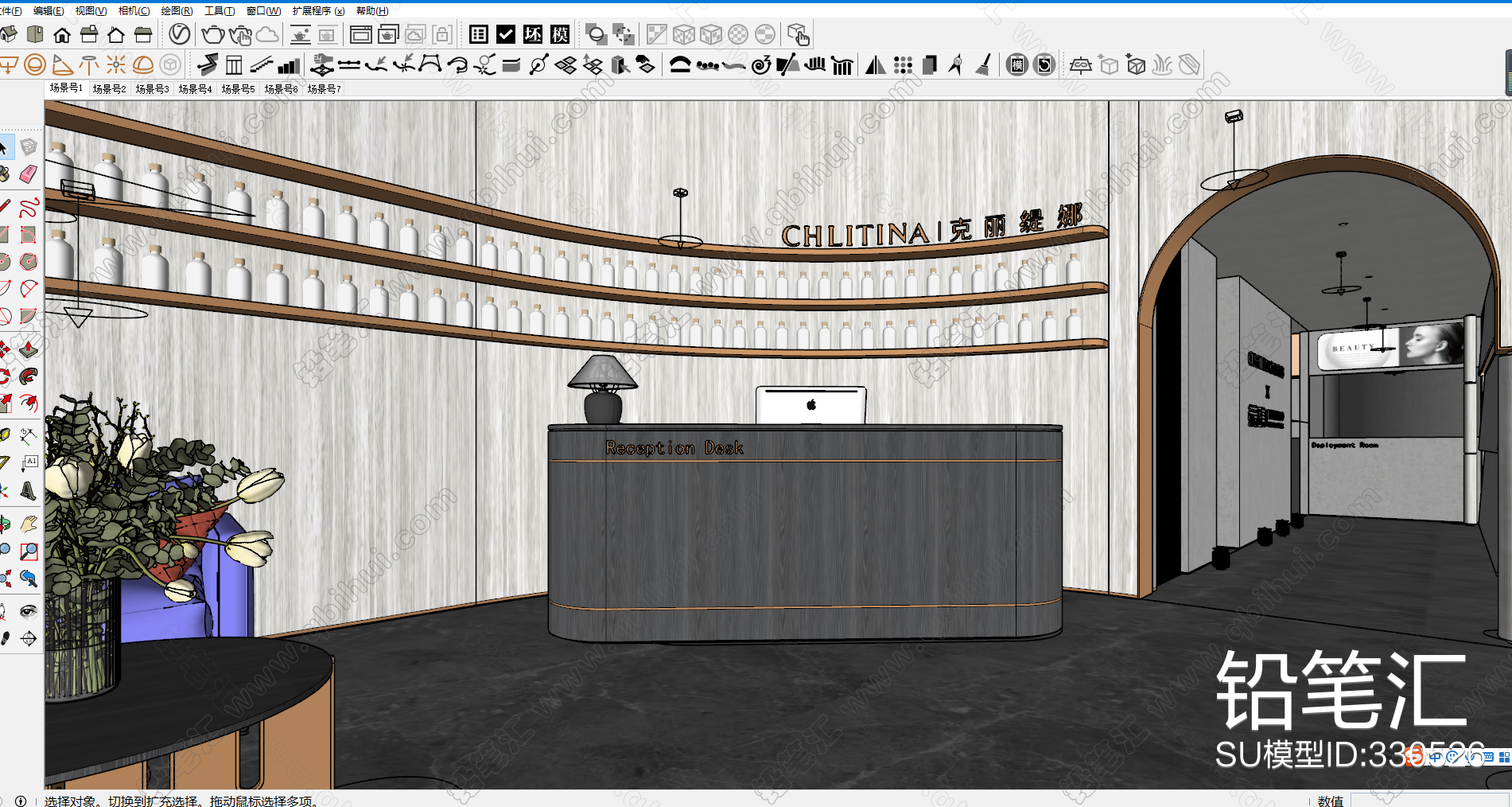Screen dimensions: 1512x807
Task: Add a V-Ray dome light icon
Action: tap(143, 64)
